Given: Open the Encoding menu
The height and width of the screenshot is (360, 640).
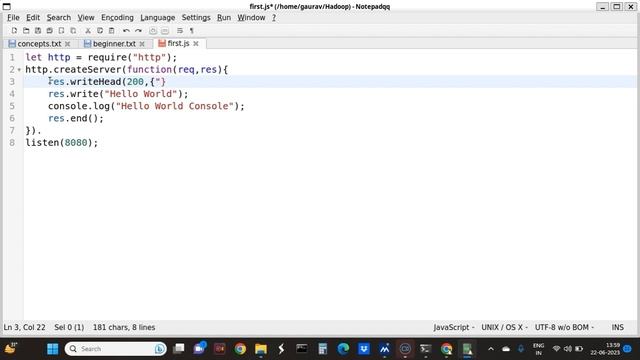Looking at the screenshot, I should (117, 18).
